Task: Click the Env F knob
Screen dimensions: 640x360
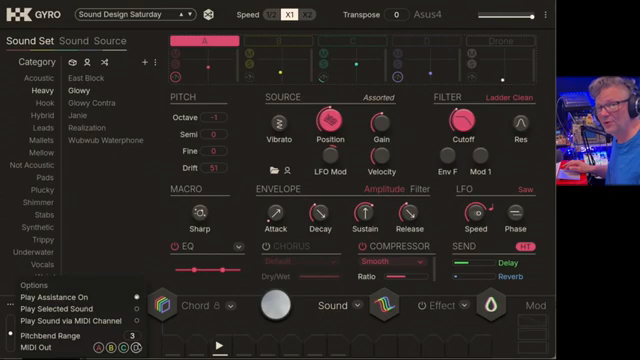Action: coord(447,156)
